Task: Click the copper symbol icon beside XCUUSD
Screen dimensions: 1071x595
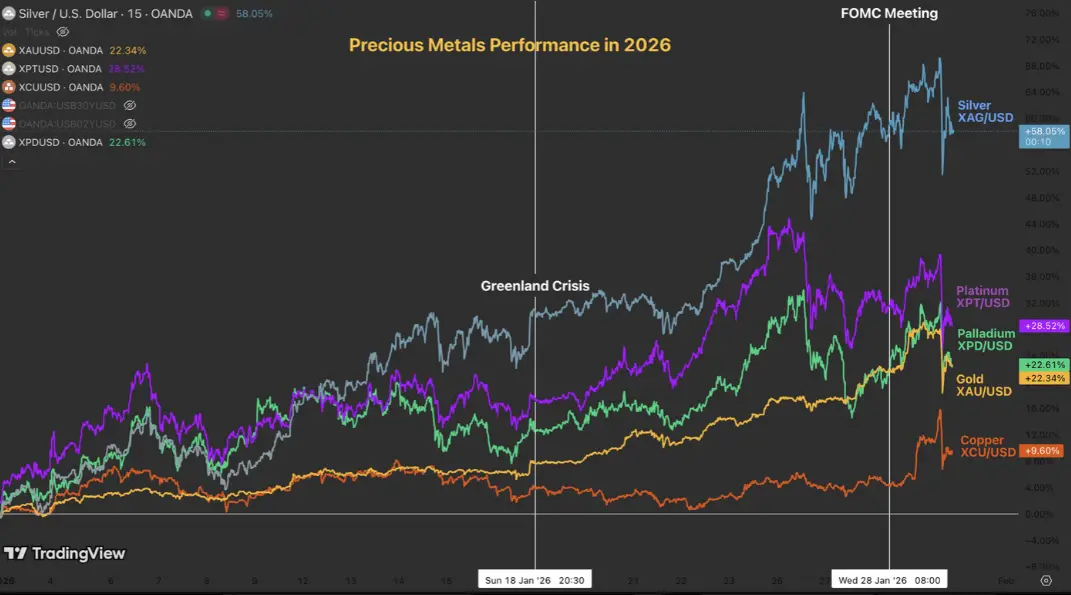Action: (x=9, y=87)
